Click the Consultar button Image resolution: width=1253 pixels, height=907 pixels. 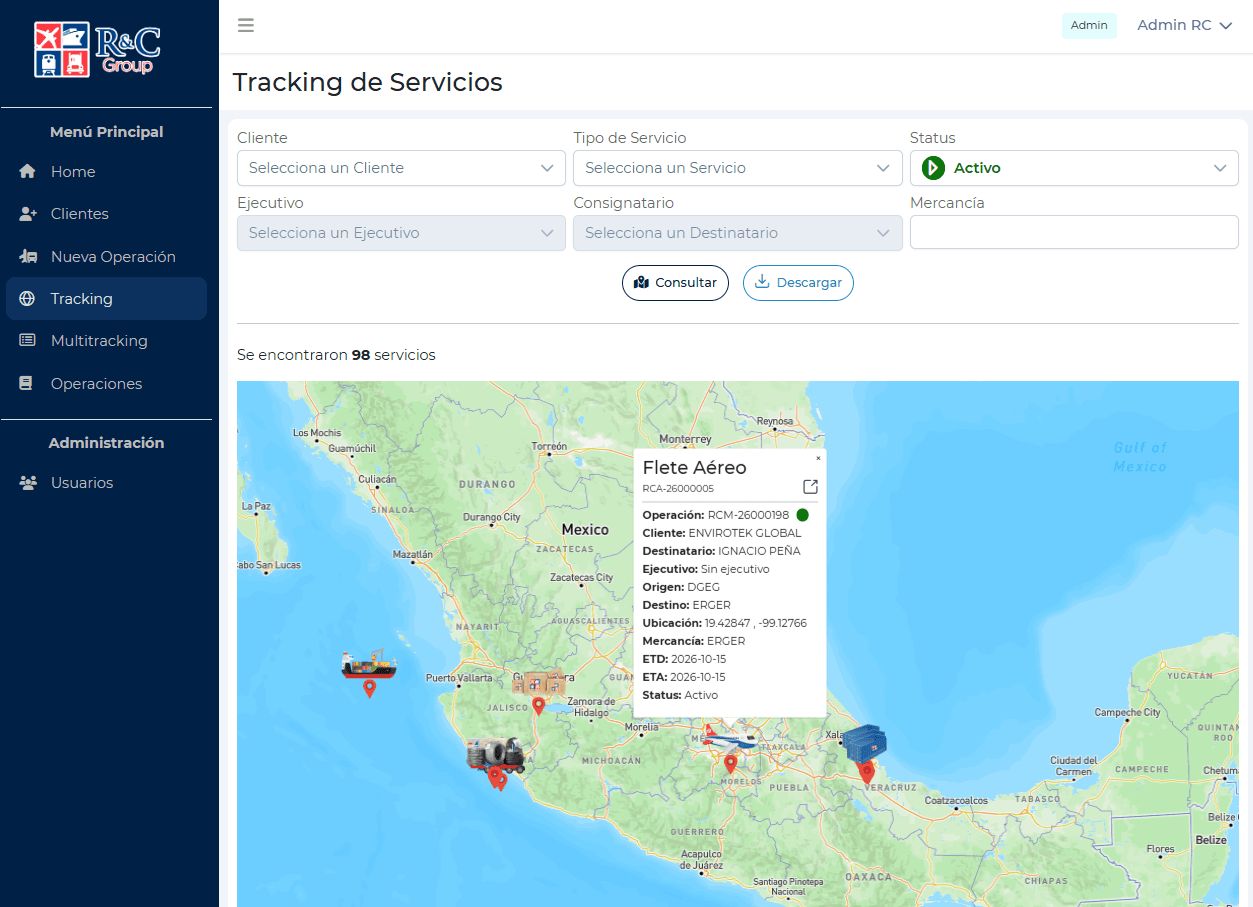[x=675, y=283]
